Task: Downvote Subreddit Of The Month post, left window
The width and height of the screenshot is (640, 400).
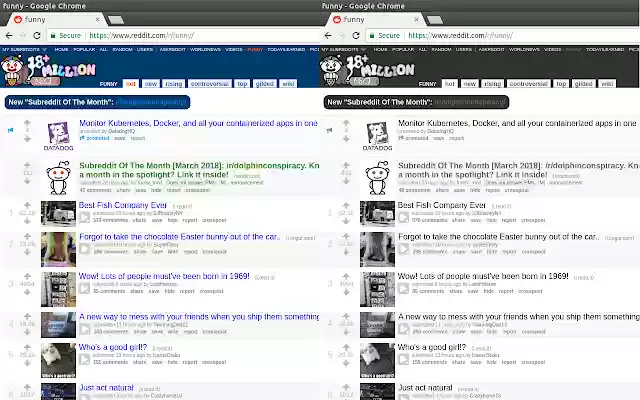Action: pos(27,181)
